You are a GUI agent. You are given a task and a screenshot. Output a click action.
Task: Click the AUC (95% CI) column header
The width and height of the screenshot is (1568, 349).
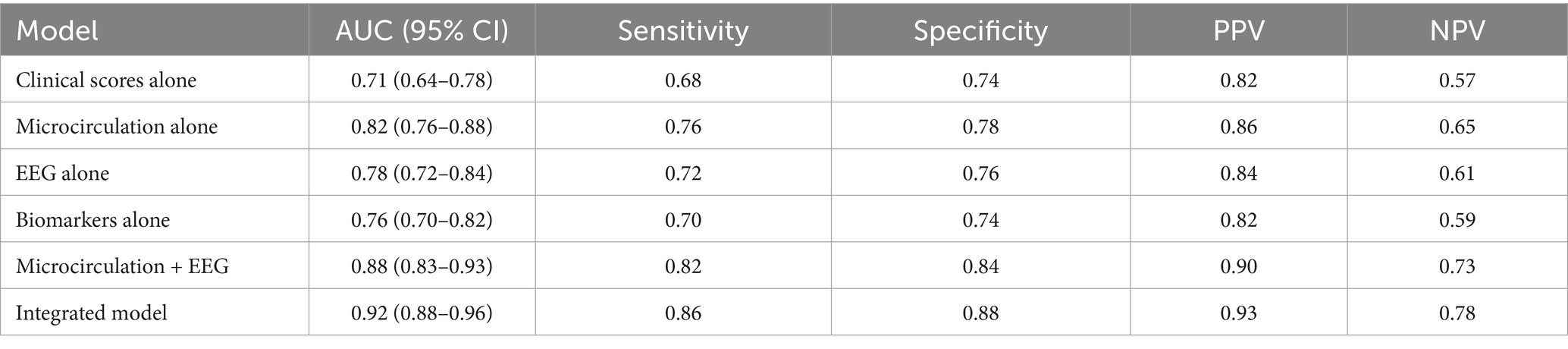[x=422, y=31]
